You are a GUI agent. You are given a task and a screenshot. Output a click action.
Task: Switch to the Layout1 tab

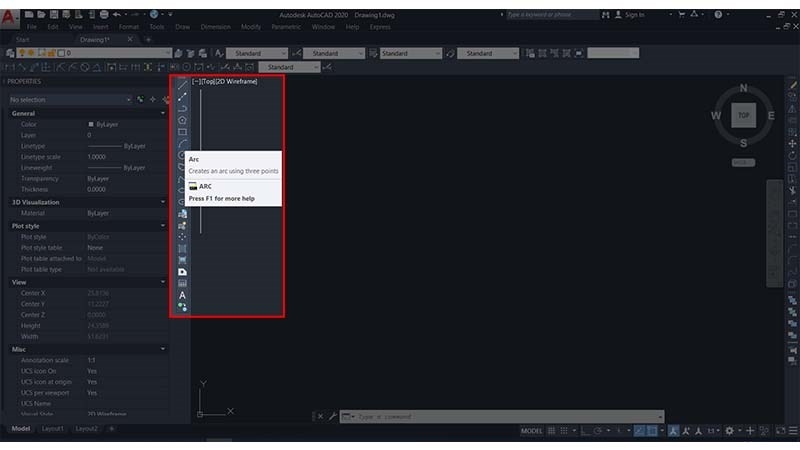coord(53,429)
